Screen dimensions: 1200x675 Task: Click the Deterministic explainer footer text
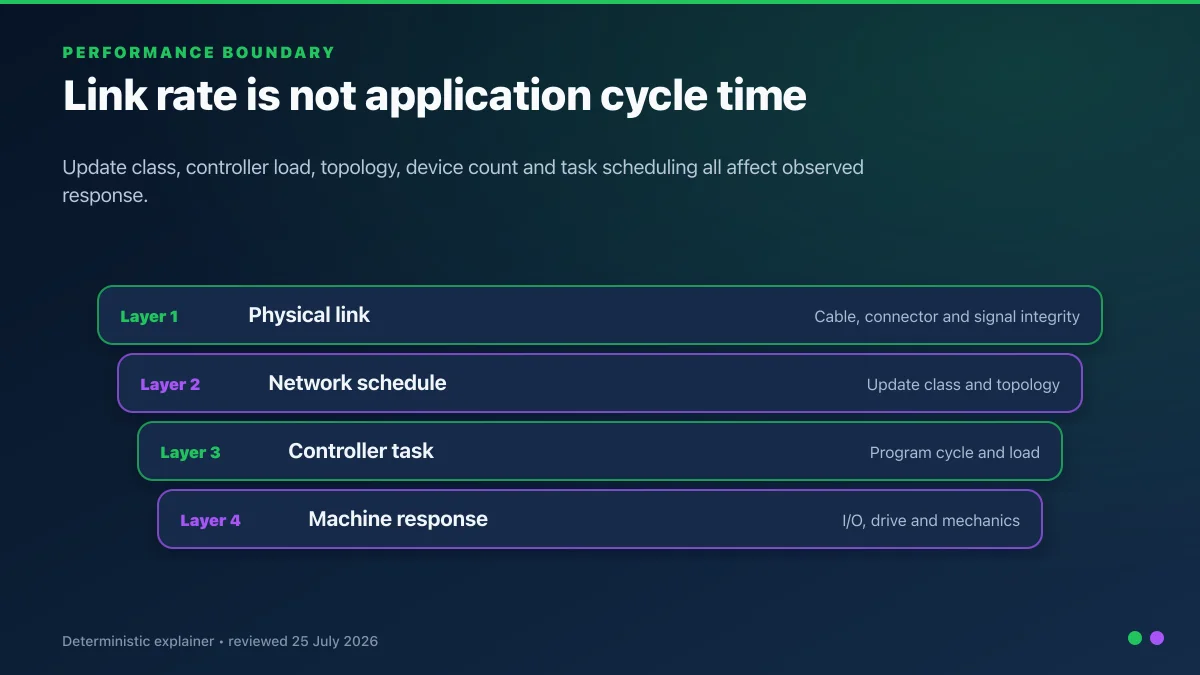coord(138,641)
